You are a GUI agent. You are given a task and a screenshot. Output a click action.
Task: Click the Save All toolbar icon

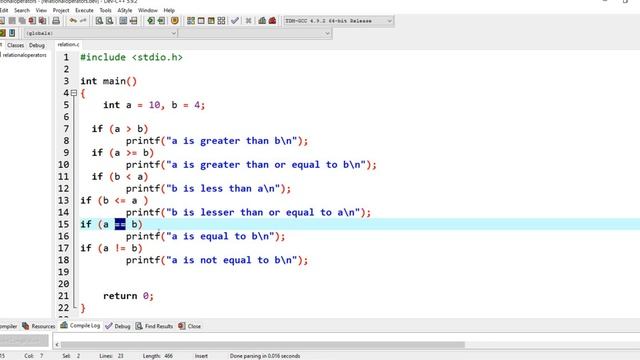click(x=22, y=21)
